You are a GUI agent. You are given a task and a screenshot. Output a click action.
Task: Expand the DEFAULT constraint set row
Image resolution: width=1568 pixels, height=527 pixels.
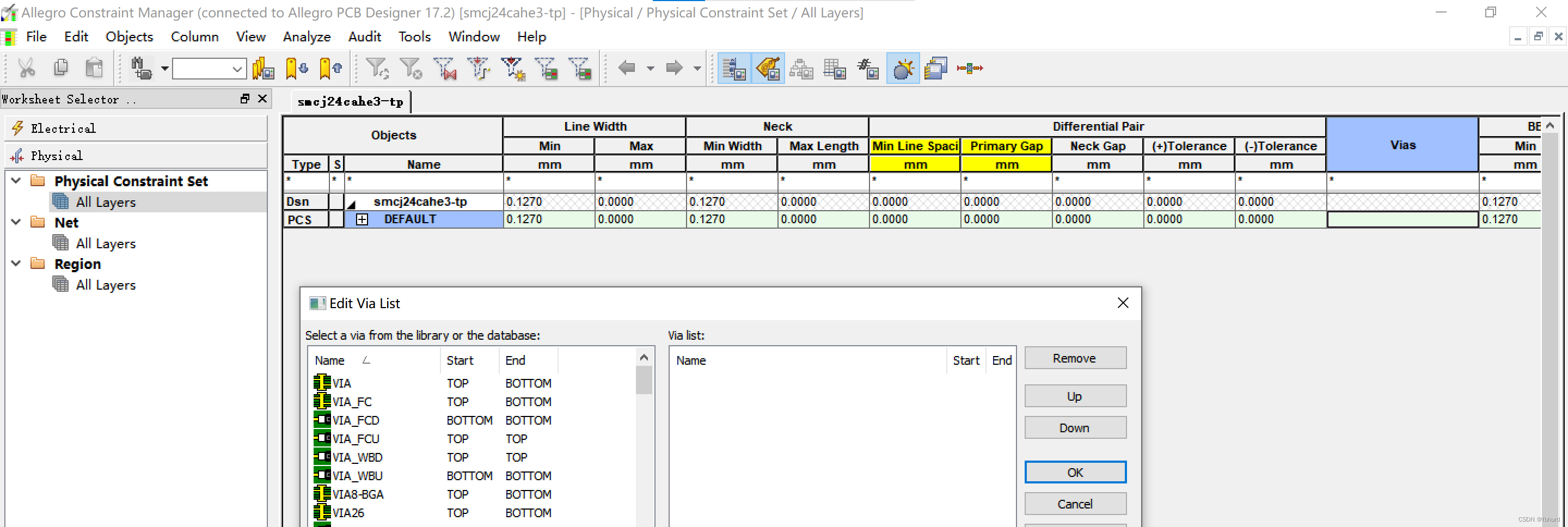pos(362,220)
